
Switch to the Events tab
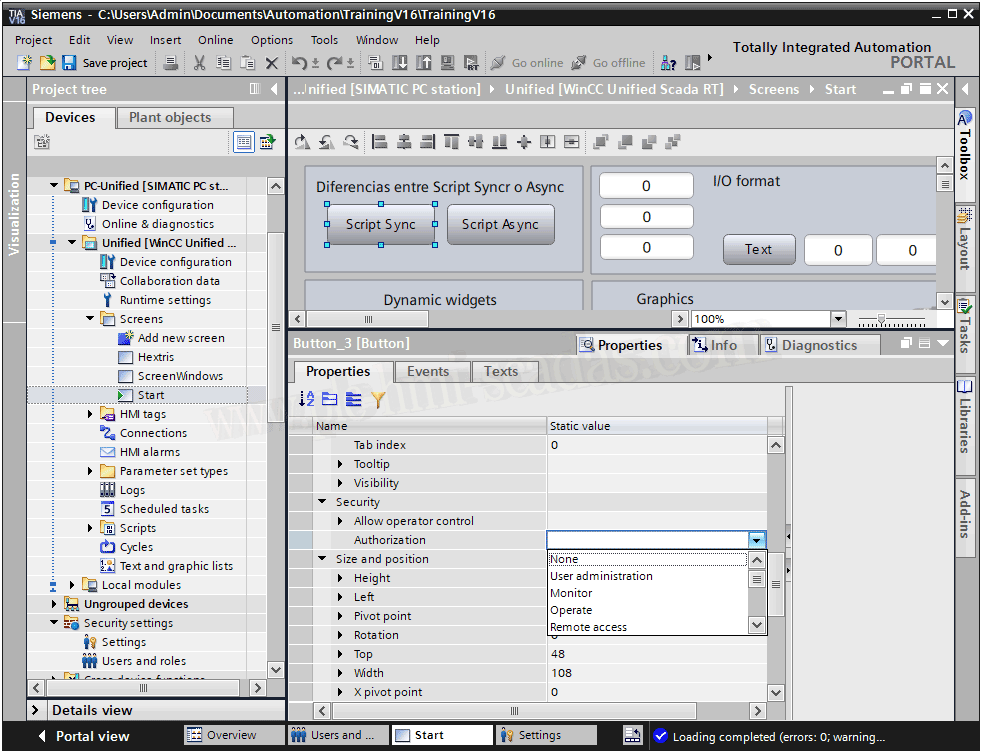427,371
